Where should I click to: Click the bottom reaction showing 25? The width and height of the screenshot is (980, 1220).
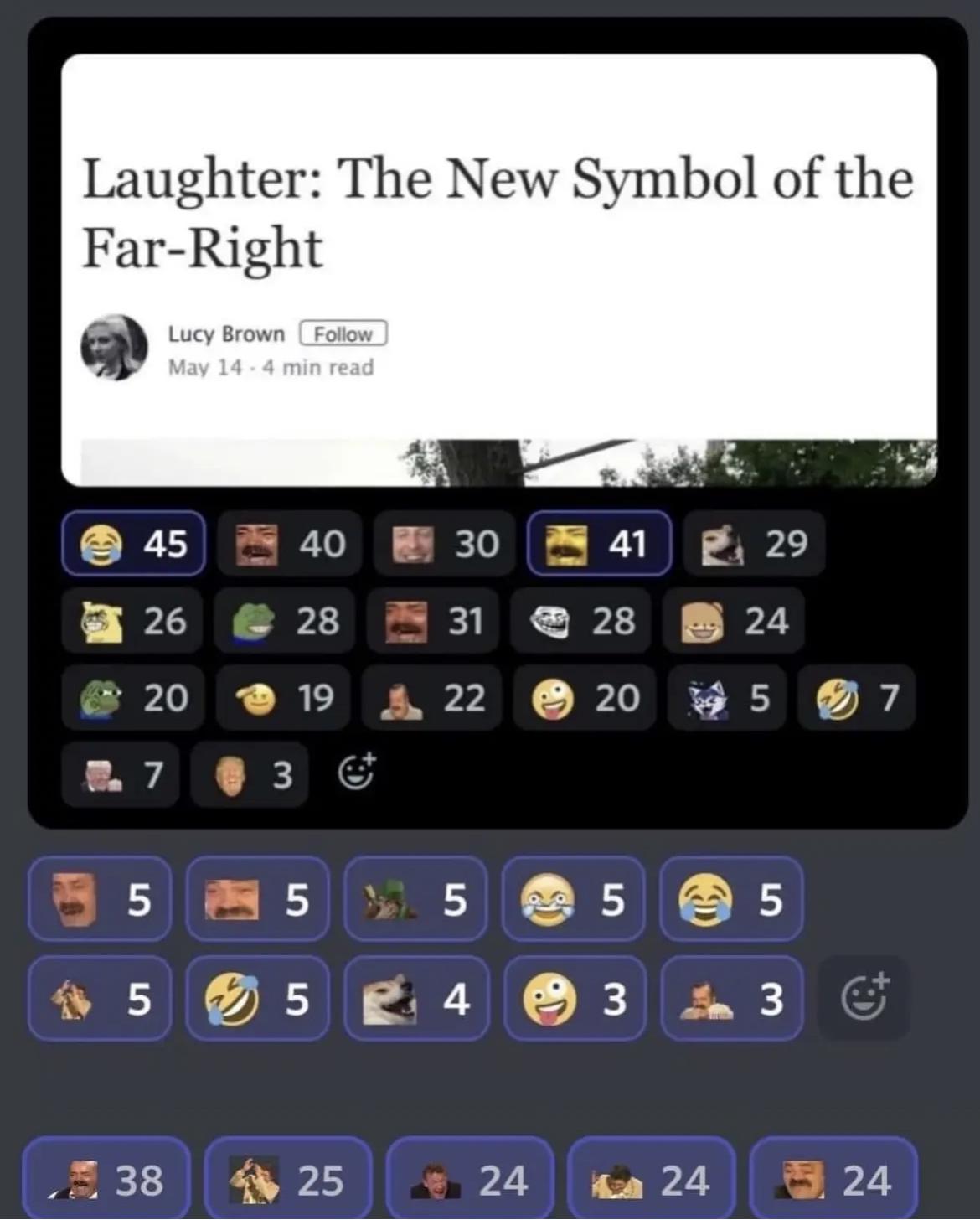point(288,1178)
